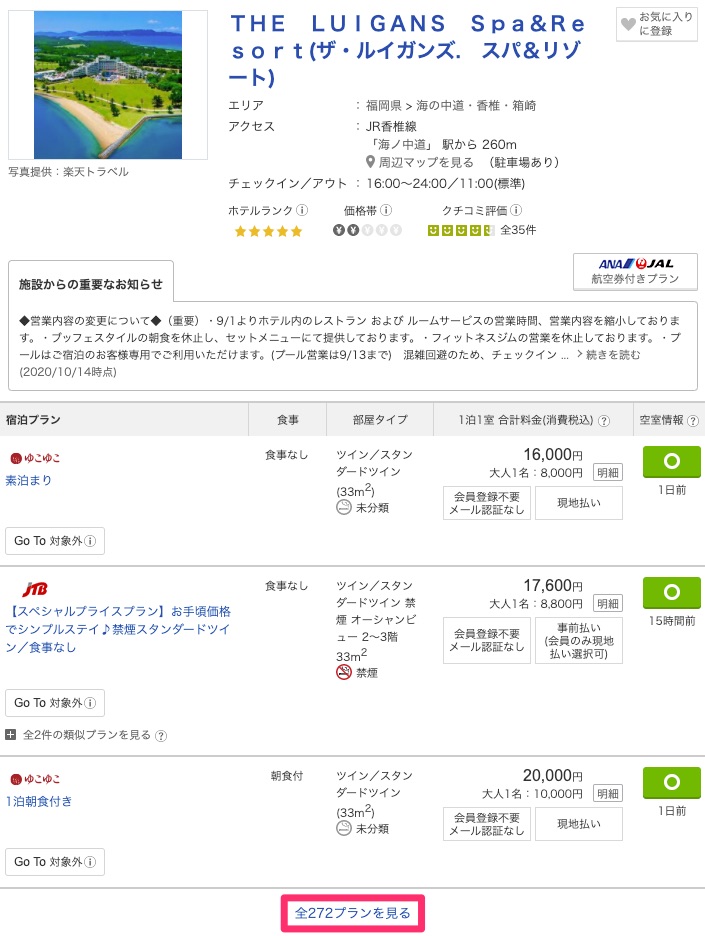Show details 明細 for the 17,600円 plan
The width and height of the screenshot is (705, 936).
[608, 604]
